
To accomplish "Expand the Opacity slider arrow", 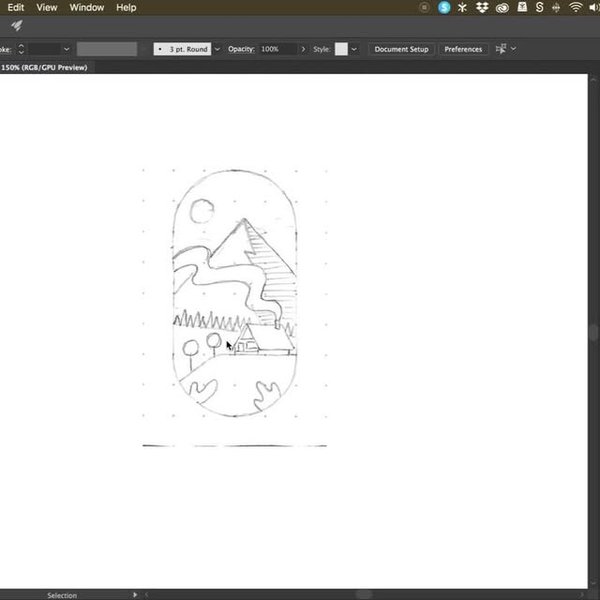I will 303,48.
